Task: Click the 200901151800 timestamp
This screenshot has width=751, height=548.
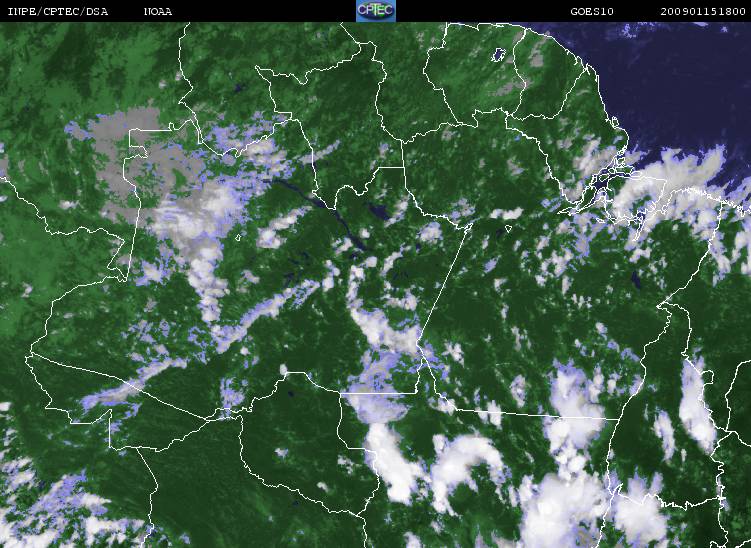Action: pyautogui.click(x=703, y=11)
